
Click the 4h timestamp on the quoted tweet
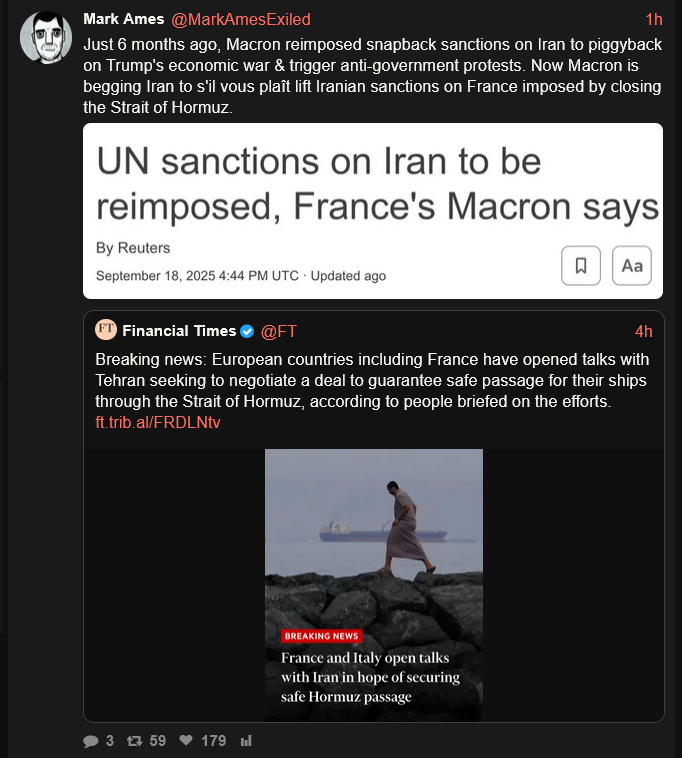pyautogui.click(x=643, y=331)
